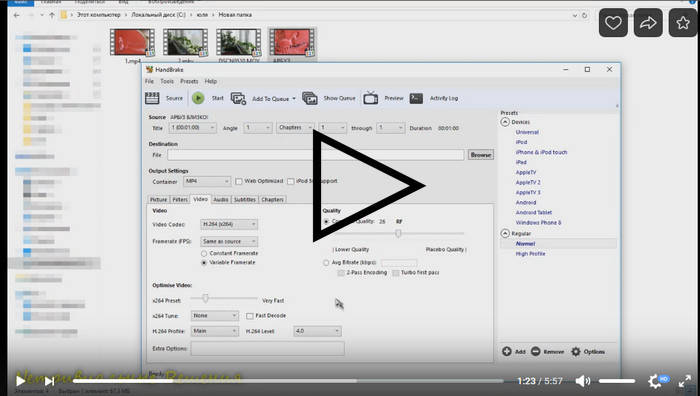Open the Framerate FPS dropdown
The height and width of the screenshot is (396, 700).
pyautogui.click(x=229, y=242)
